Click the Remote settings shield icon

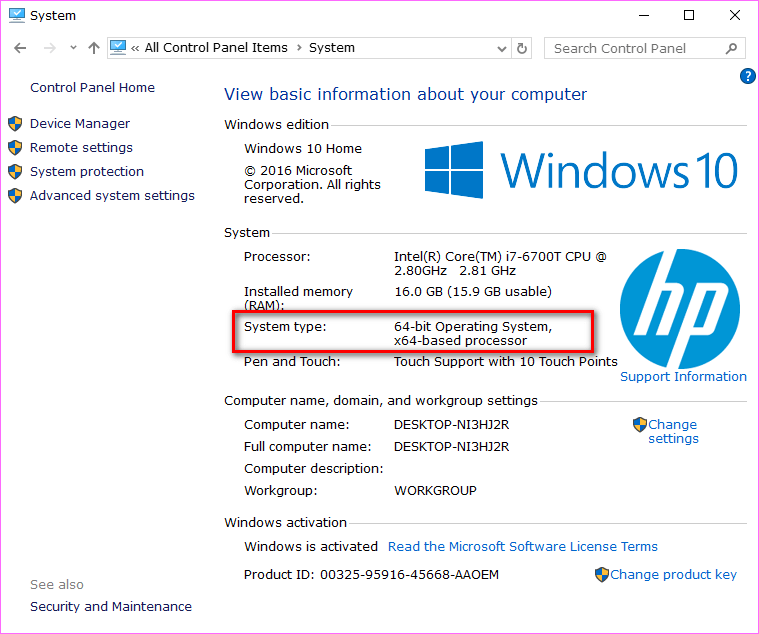(x=15, y=148)
